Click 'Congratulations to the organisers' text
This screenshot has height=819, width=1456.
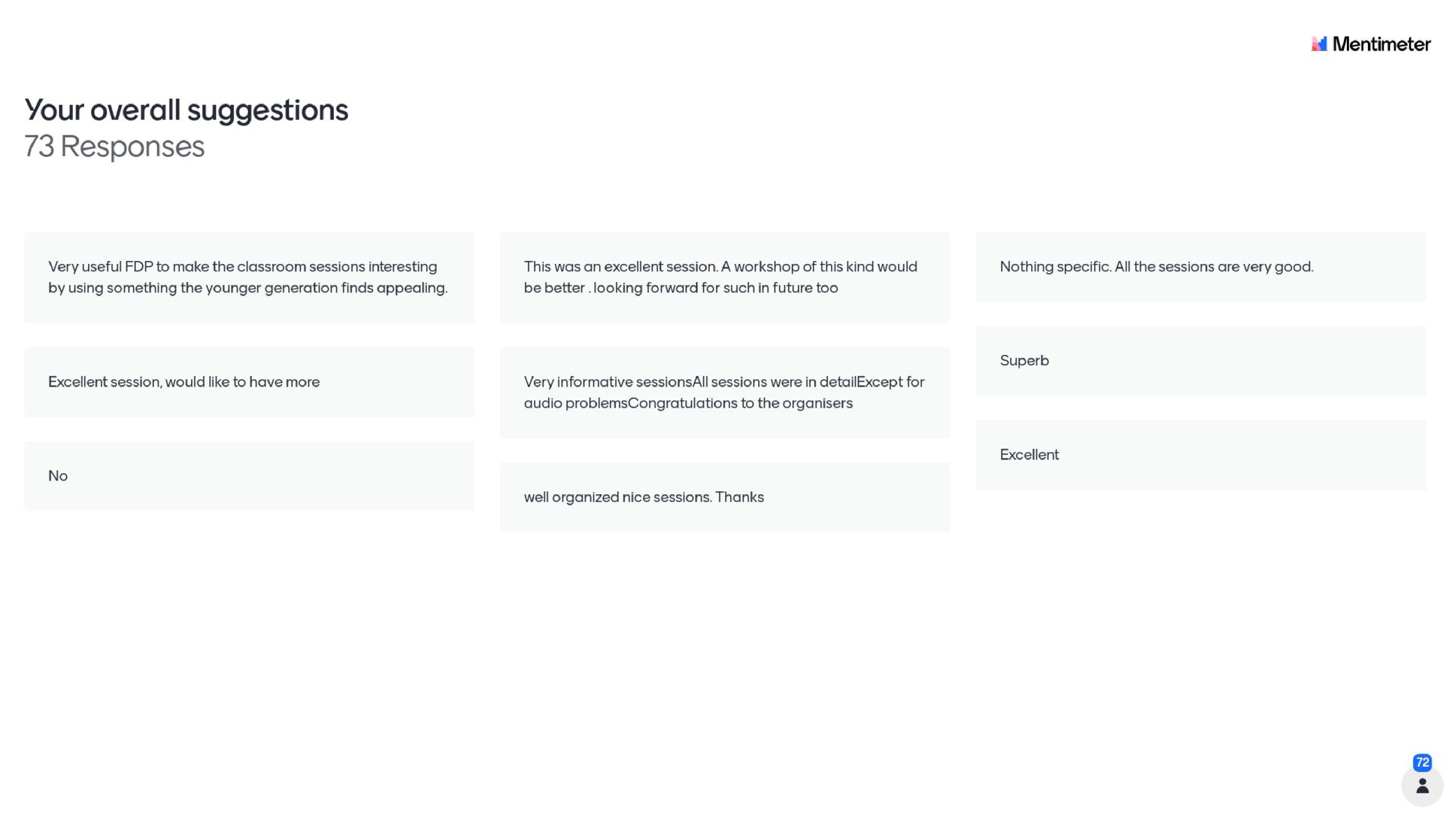pos(740,403)
